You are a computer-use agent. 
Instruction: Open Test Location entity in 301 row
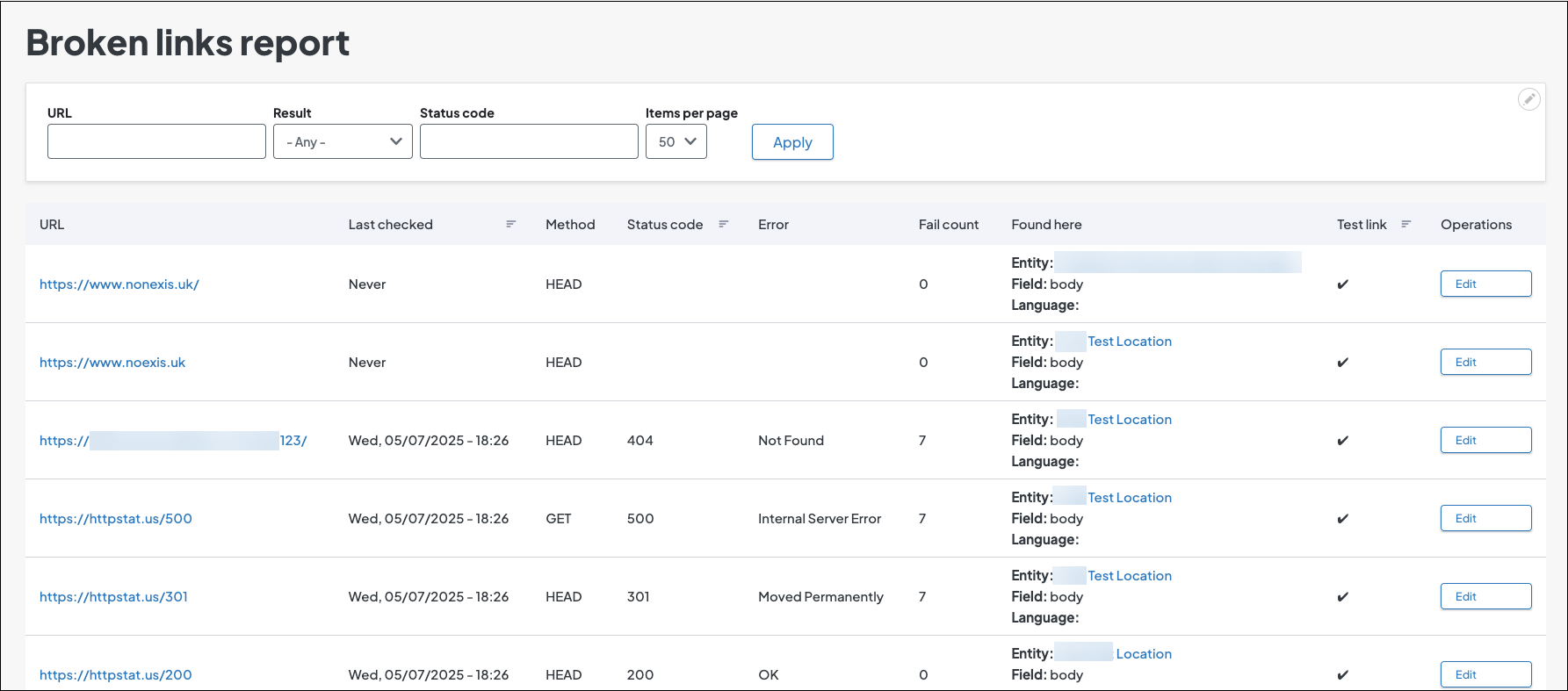tap(1130, 576)
